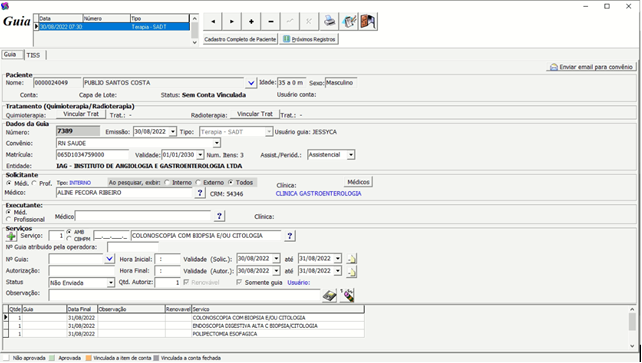The image size is (642, 363).
Task: Delete record minus button
Action: 270,22
